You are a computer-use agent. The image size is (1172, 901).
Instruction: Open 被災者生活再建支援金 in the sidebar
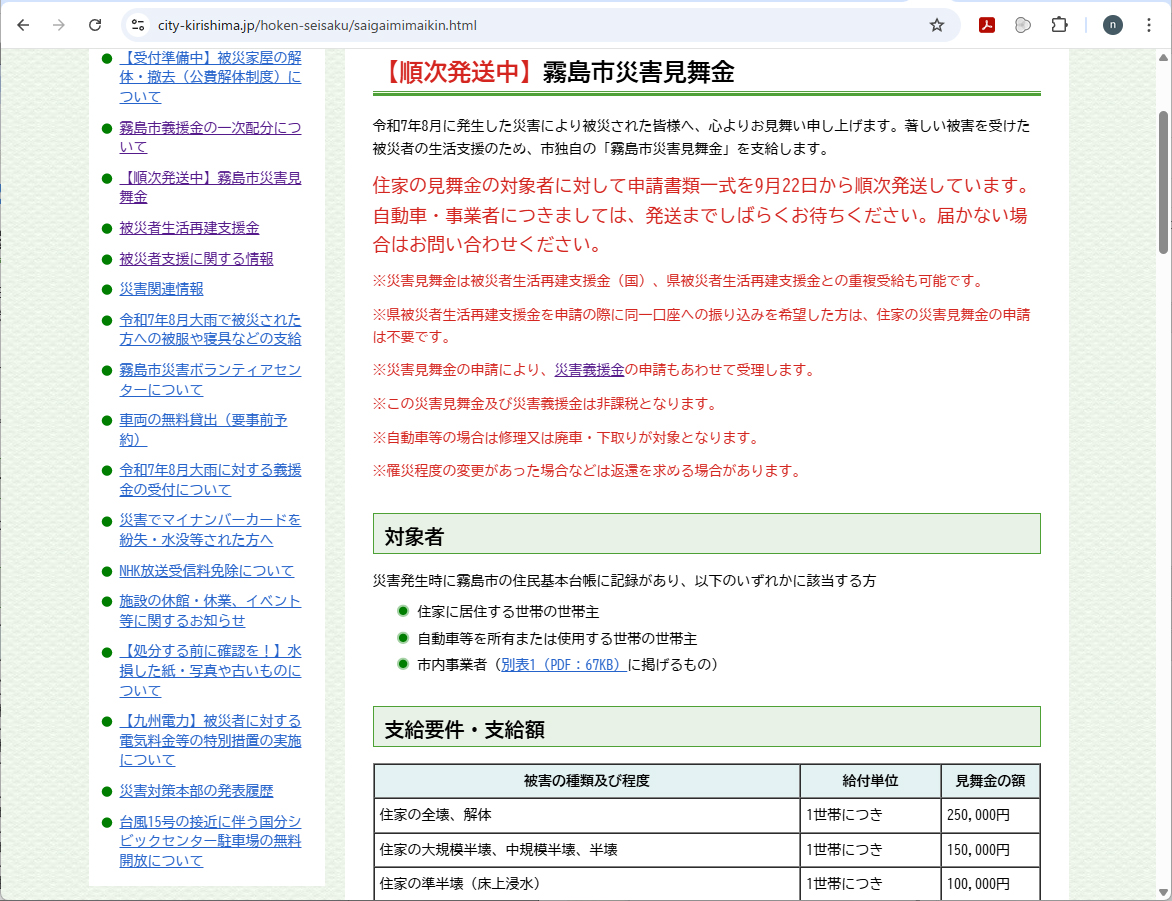(x=189, y=228)
